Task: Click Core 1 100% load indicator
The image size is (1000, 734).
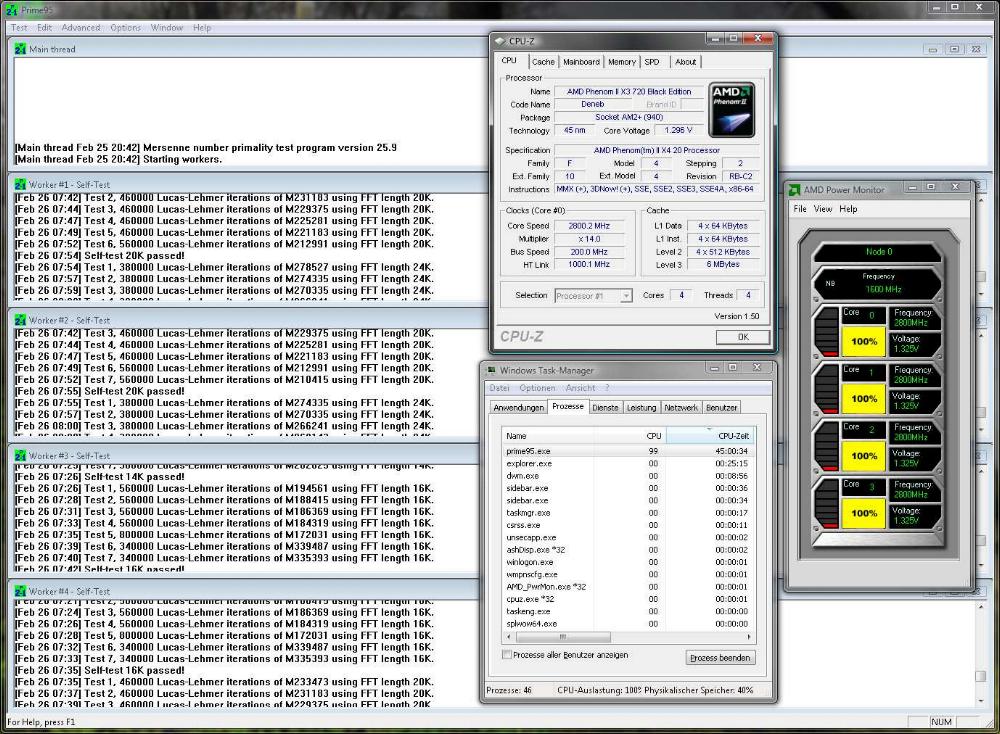Action: (864, 399)
